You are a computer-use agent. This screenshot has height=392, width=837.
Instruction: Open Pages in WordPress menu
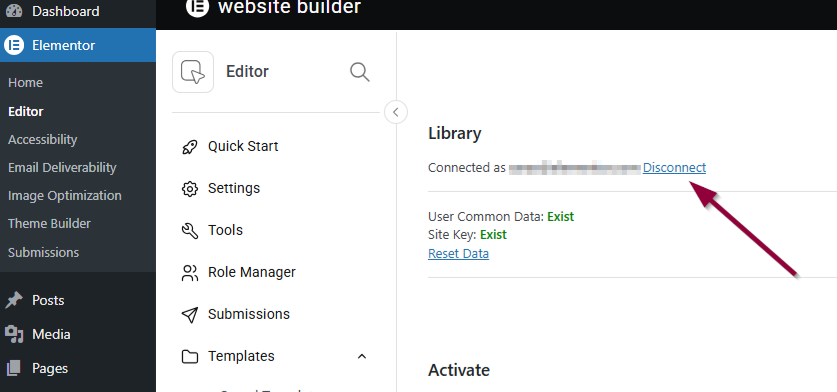(50, 369)
